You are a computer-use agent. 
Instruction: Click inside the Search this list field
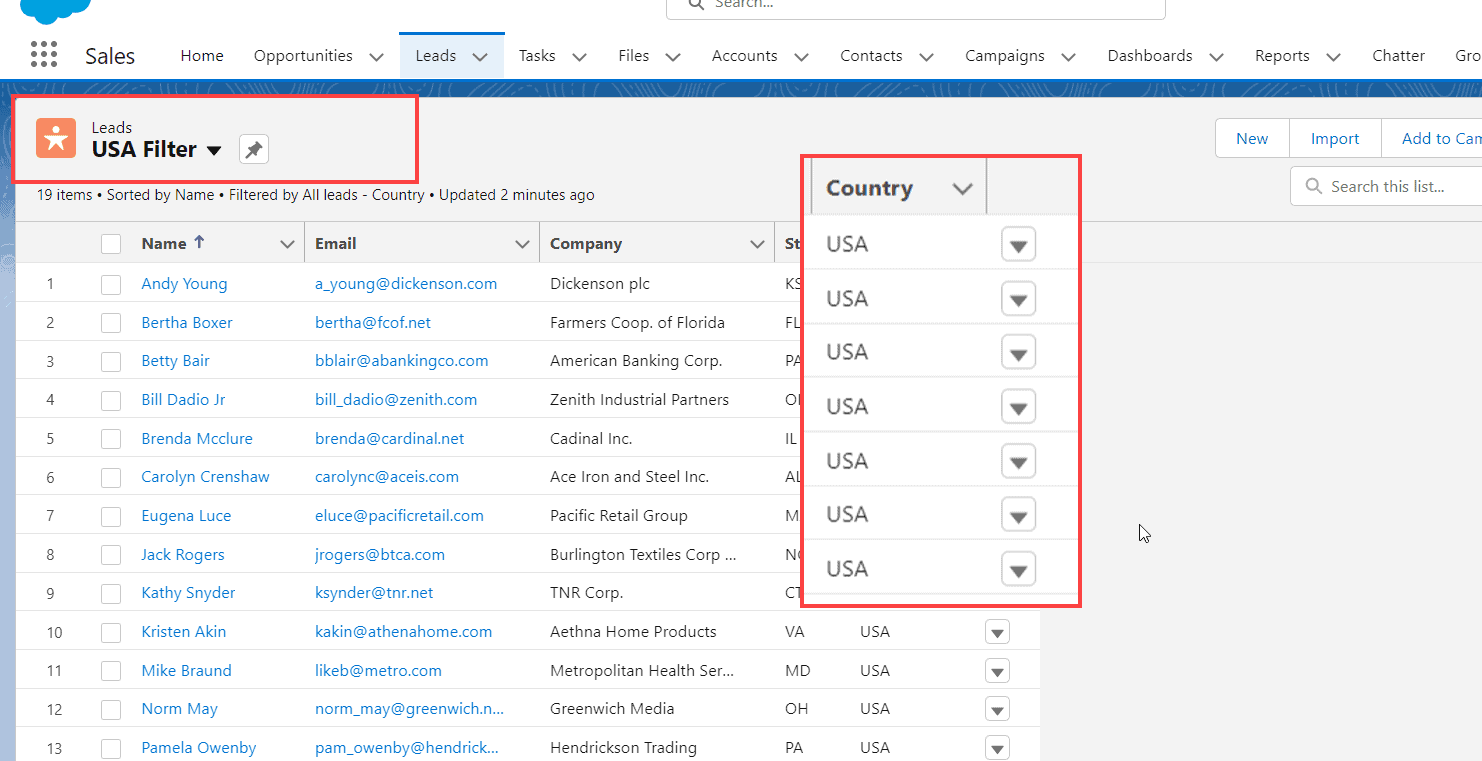pos(1390,186)
